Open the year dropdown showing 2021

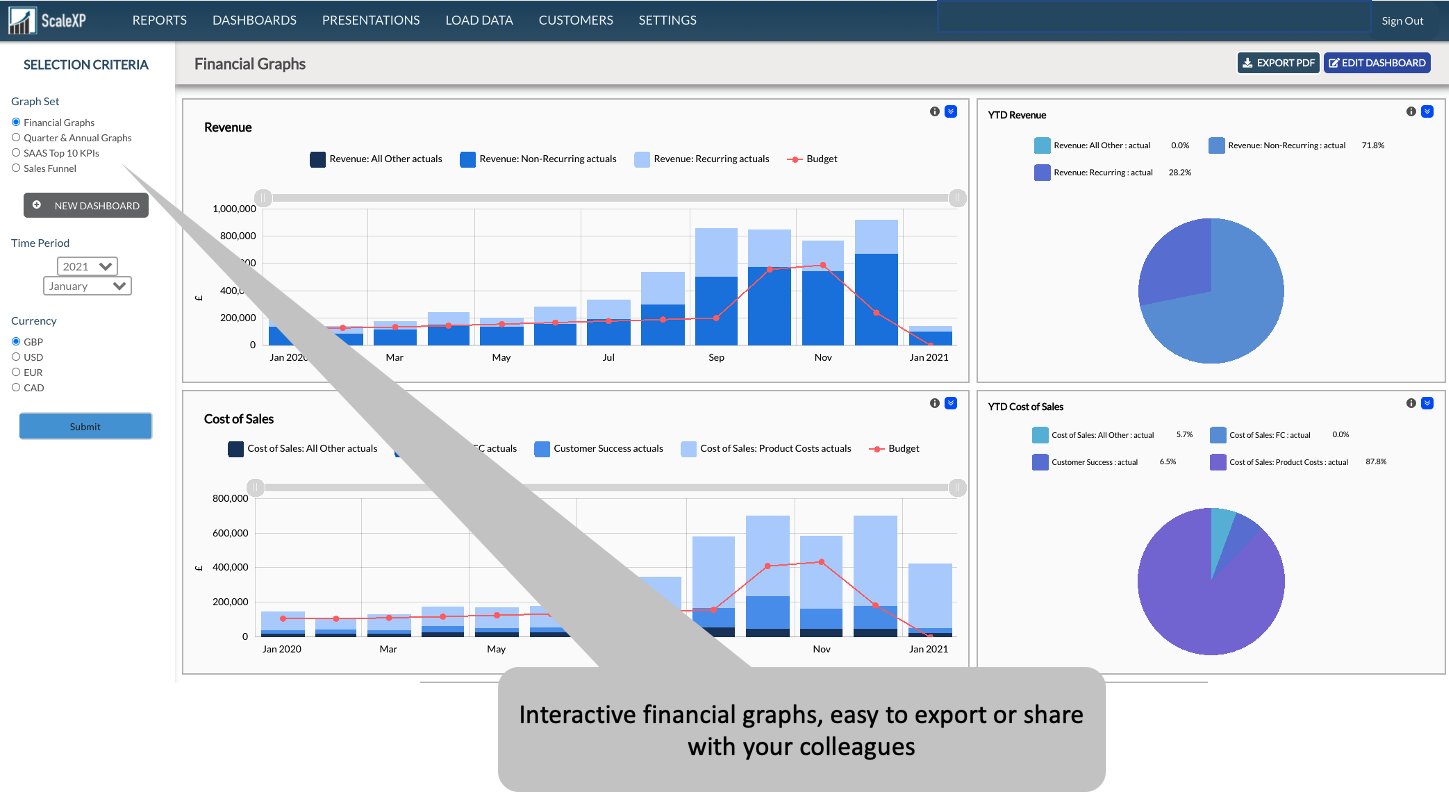86,266
